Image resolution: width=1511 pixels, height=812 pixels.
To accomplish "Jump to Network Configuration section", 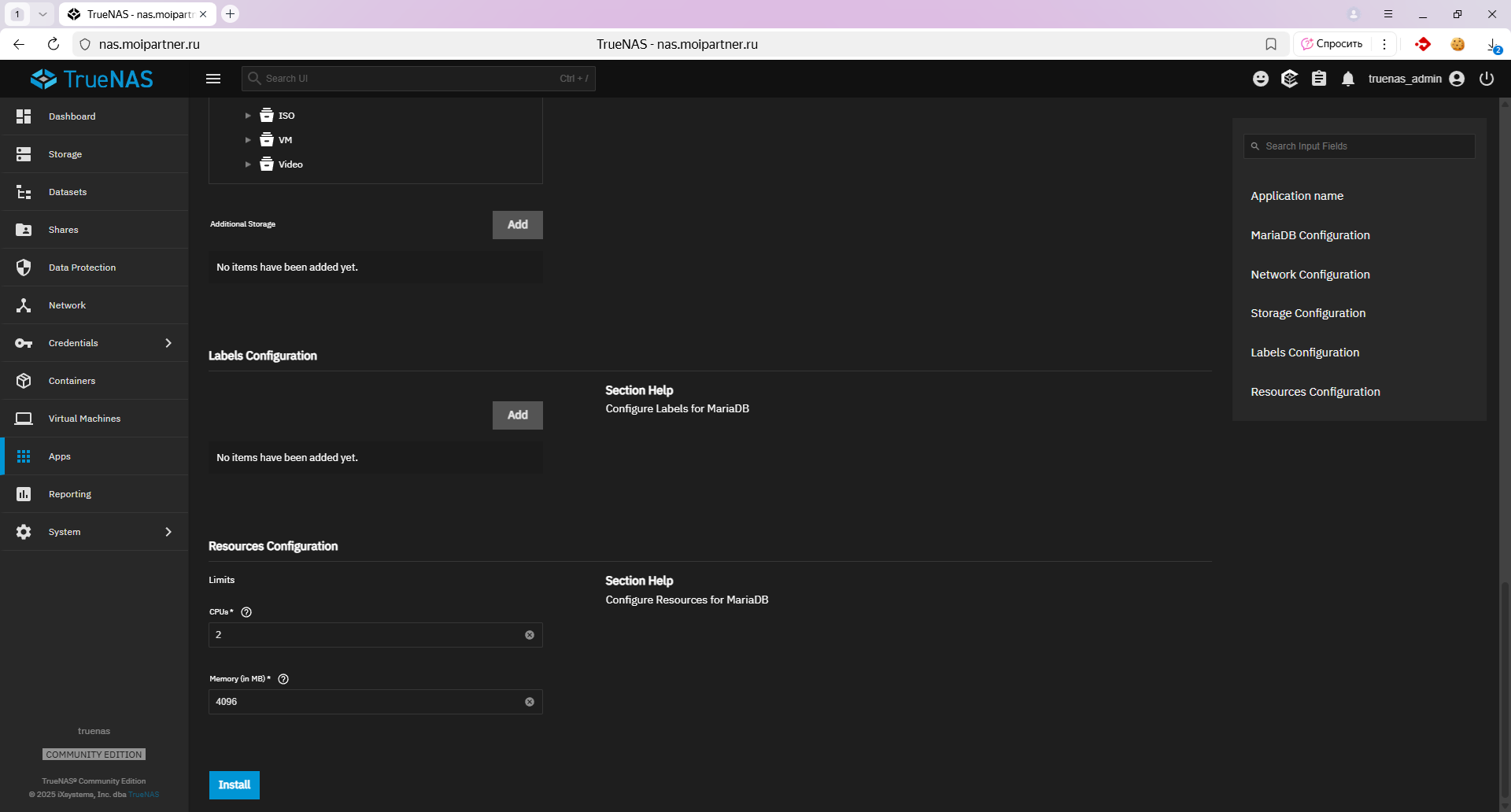I will (x=1310, y=275).
